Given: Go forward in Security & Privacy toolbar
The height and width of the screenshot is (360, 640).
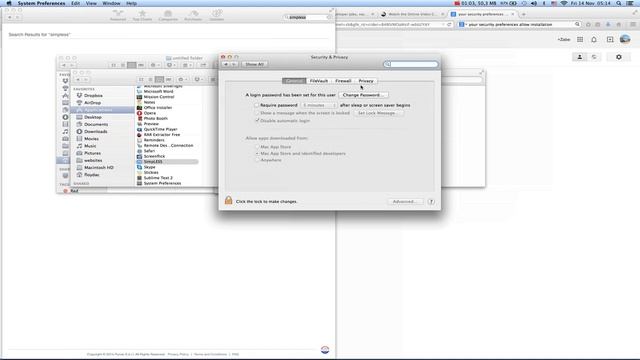Looking at the screenshot, I should 234,64.
